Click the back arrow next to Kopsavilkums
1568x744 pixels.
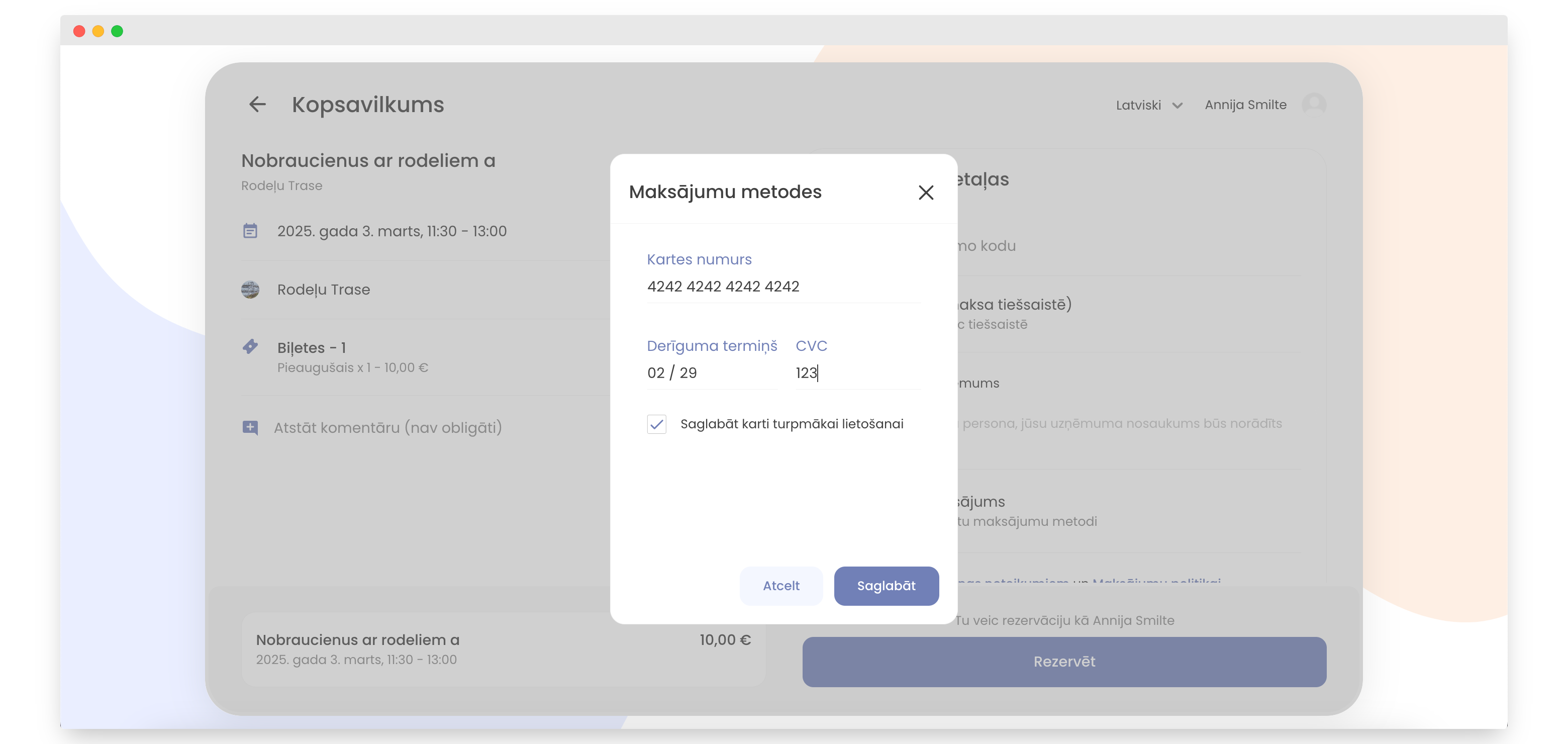257,105
